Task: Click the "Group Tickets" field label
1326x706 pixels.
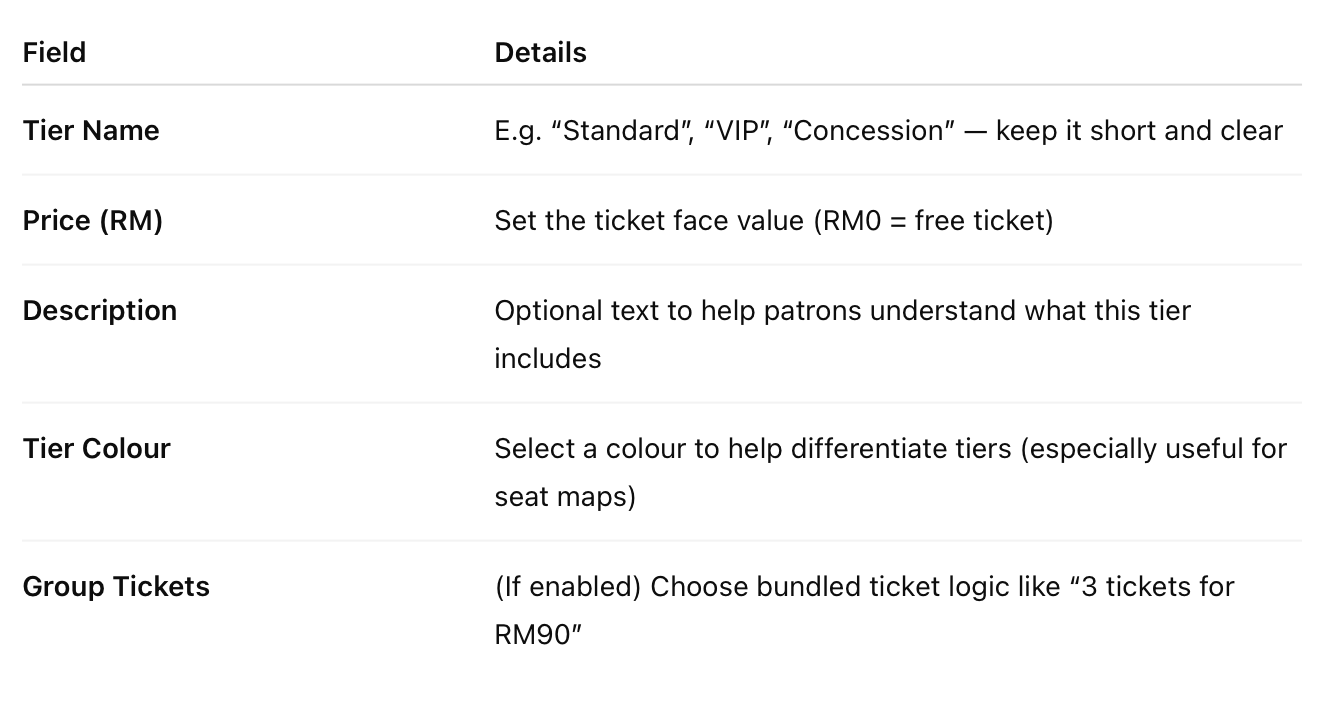Action: click(x=116, y=586)
